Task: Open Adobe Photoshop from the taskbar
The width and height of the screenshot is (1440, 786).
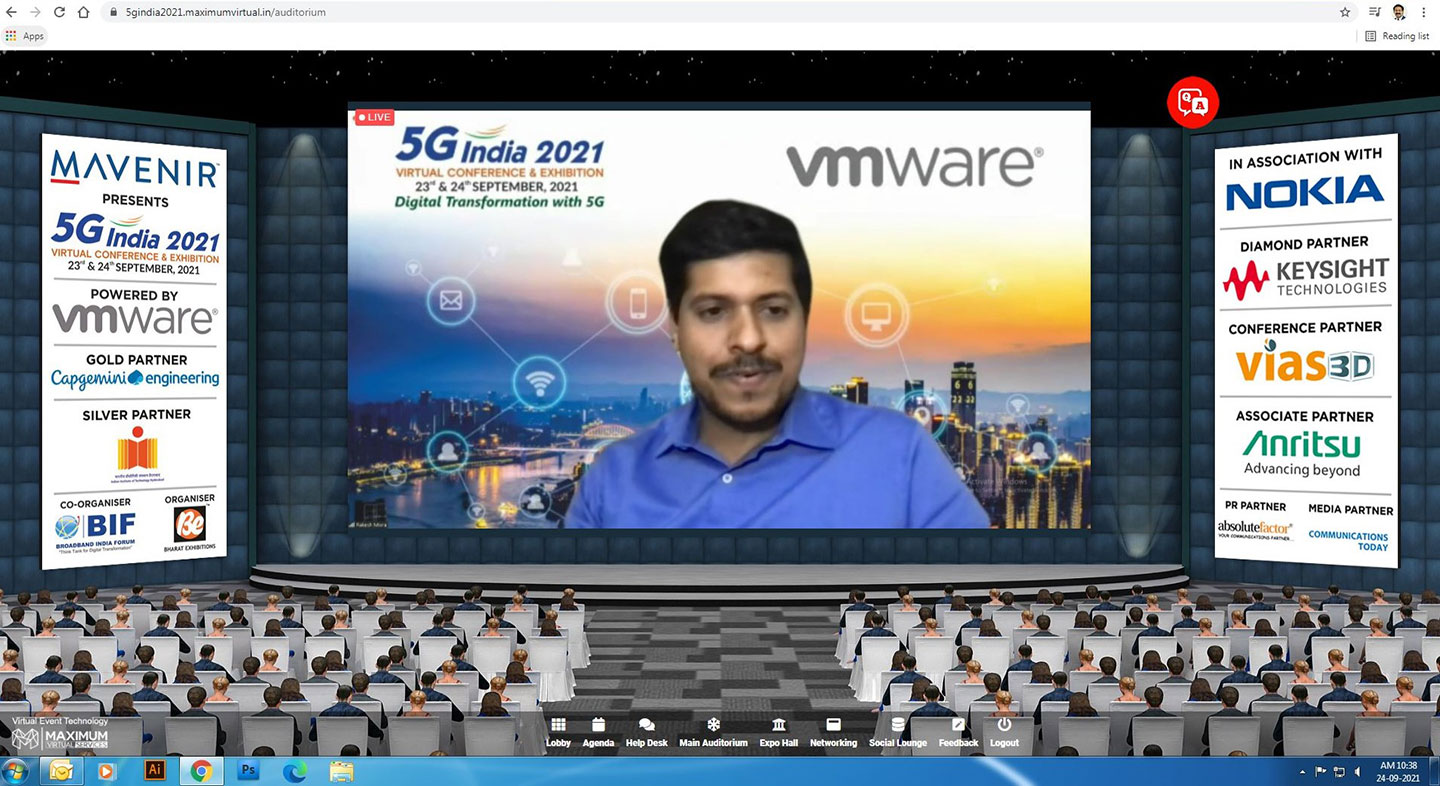Action: 248,771
